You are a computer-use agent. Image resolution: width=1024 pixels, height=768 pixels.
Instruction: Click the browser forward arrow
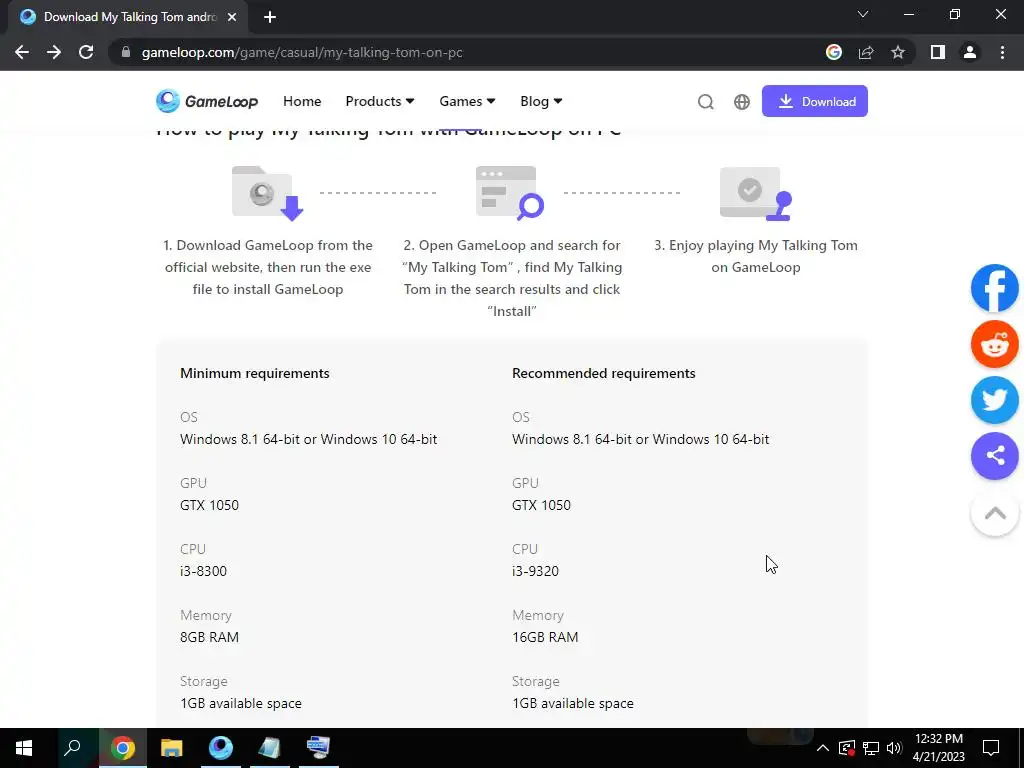[54, 52]
